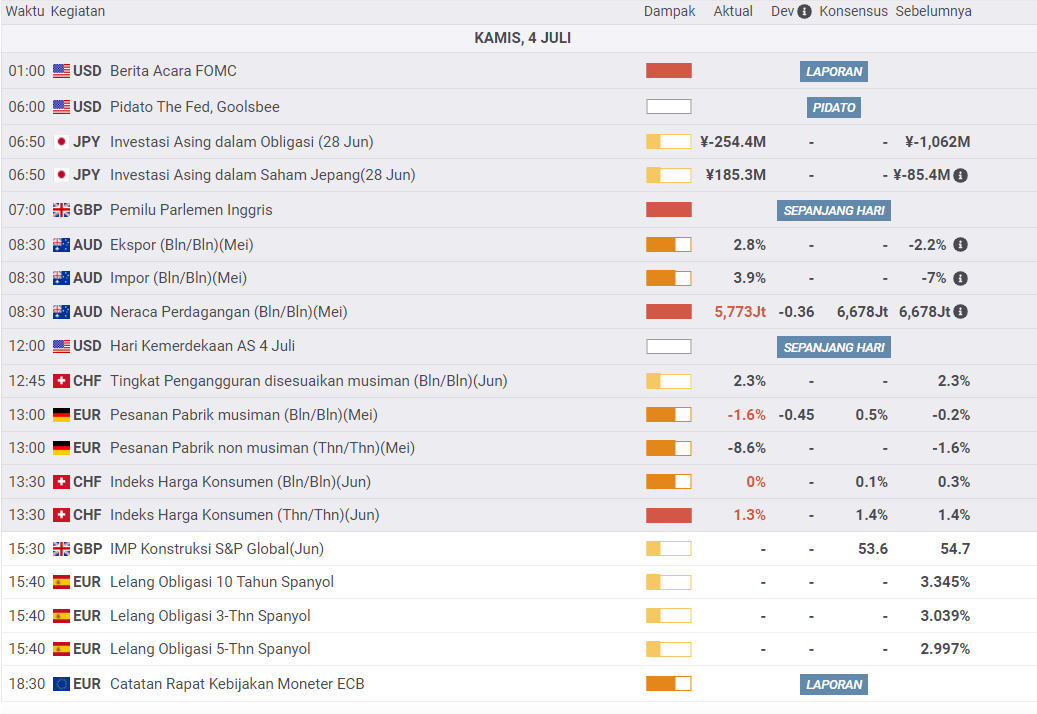Click the PIDATO button for Goolsbee speech

coord(834,107)
